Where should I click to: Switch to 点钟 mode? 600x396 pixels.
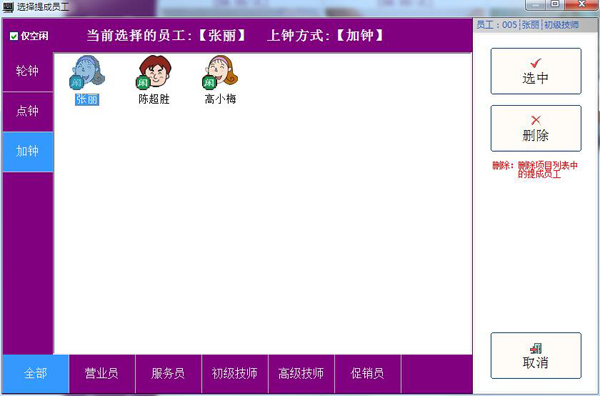28,112
